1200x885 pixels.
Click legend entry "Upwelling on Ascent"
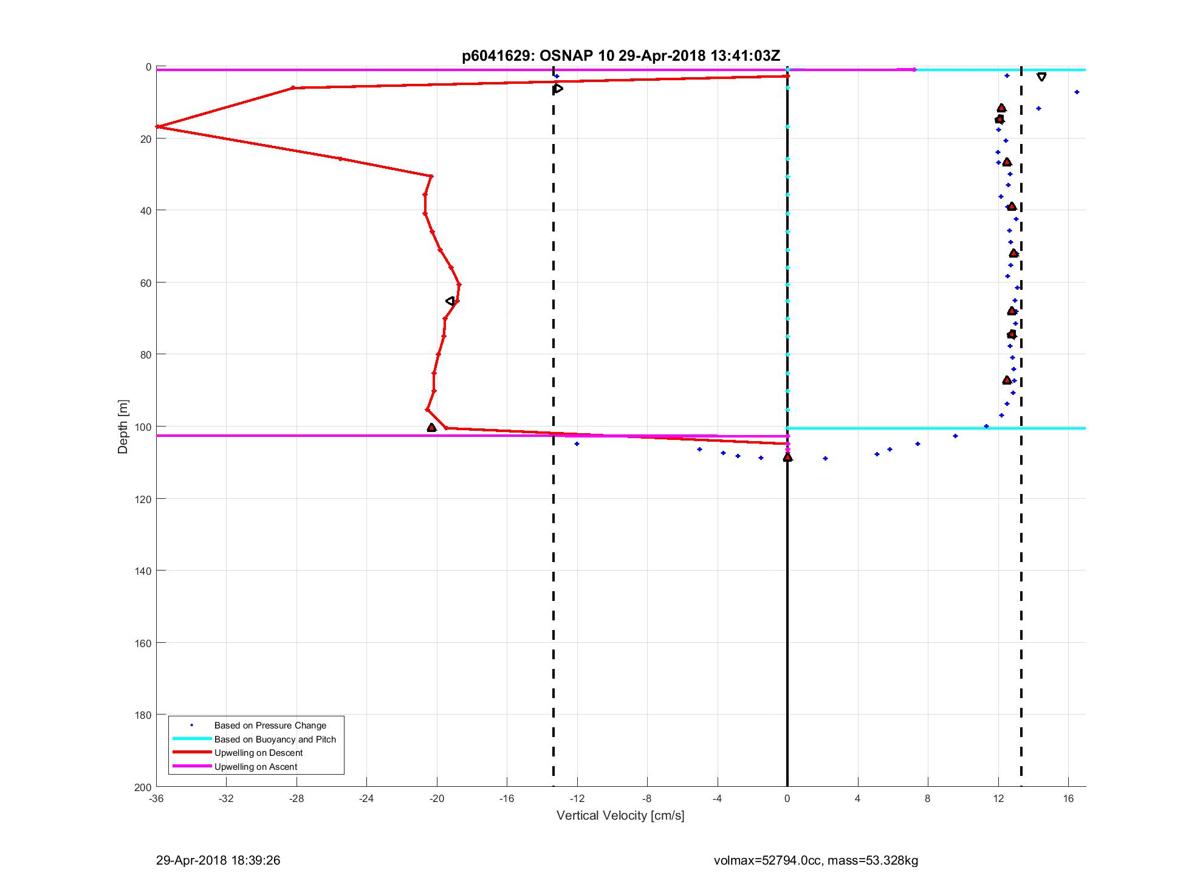coord(255,767)
